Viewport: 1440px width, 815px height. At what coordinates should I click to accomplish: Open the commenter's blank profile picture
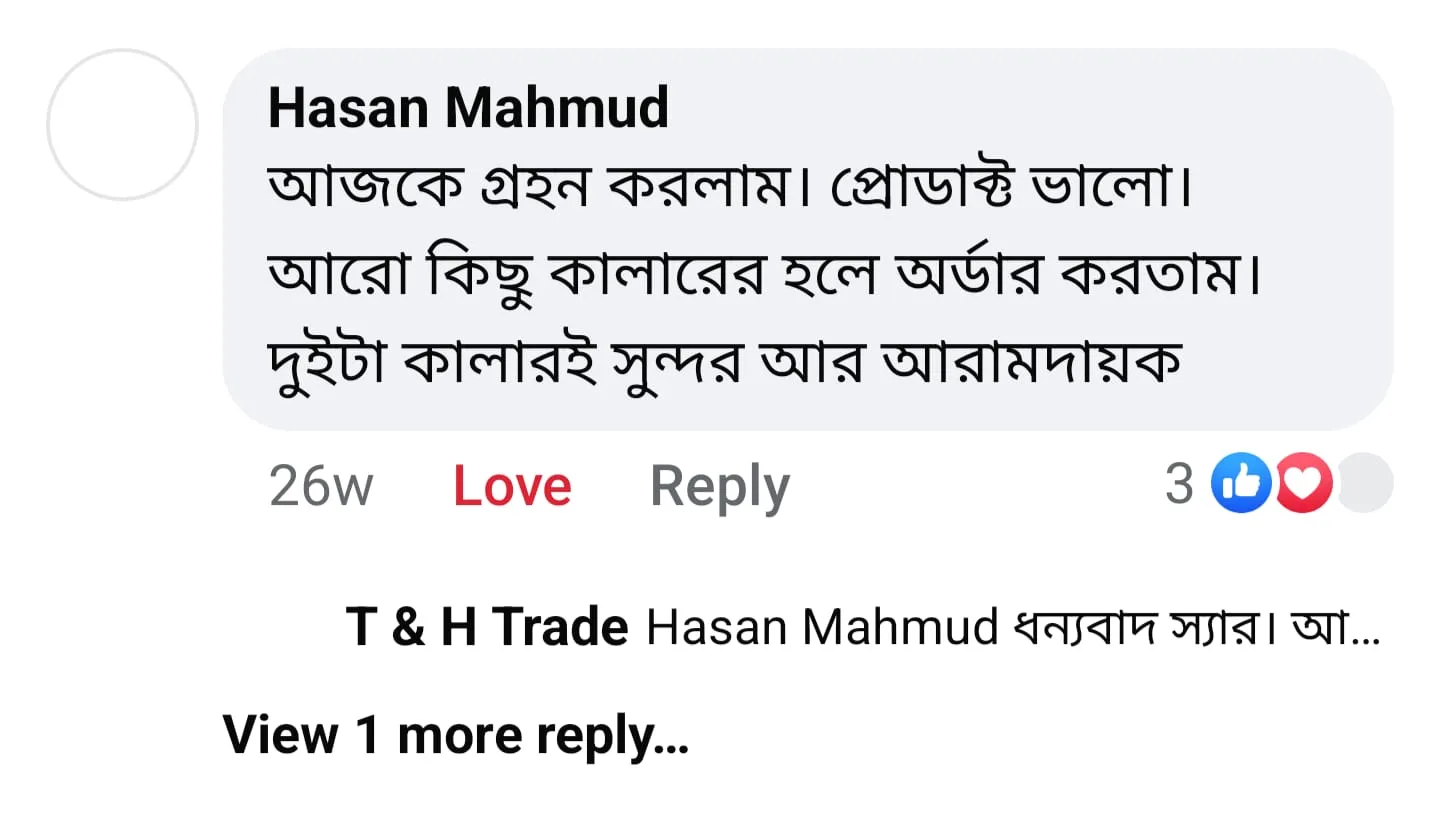122,125
